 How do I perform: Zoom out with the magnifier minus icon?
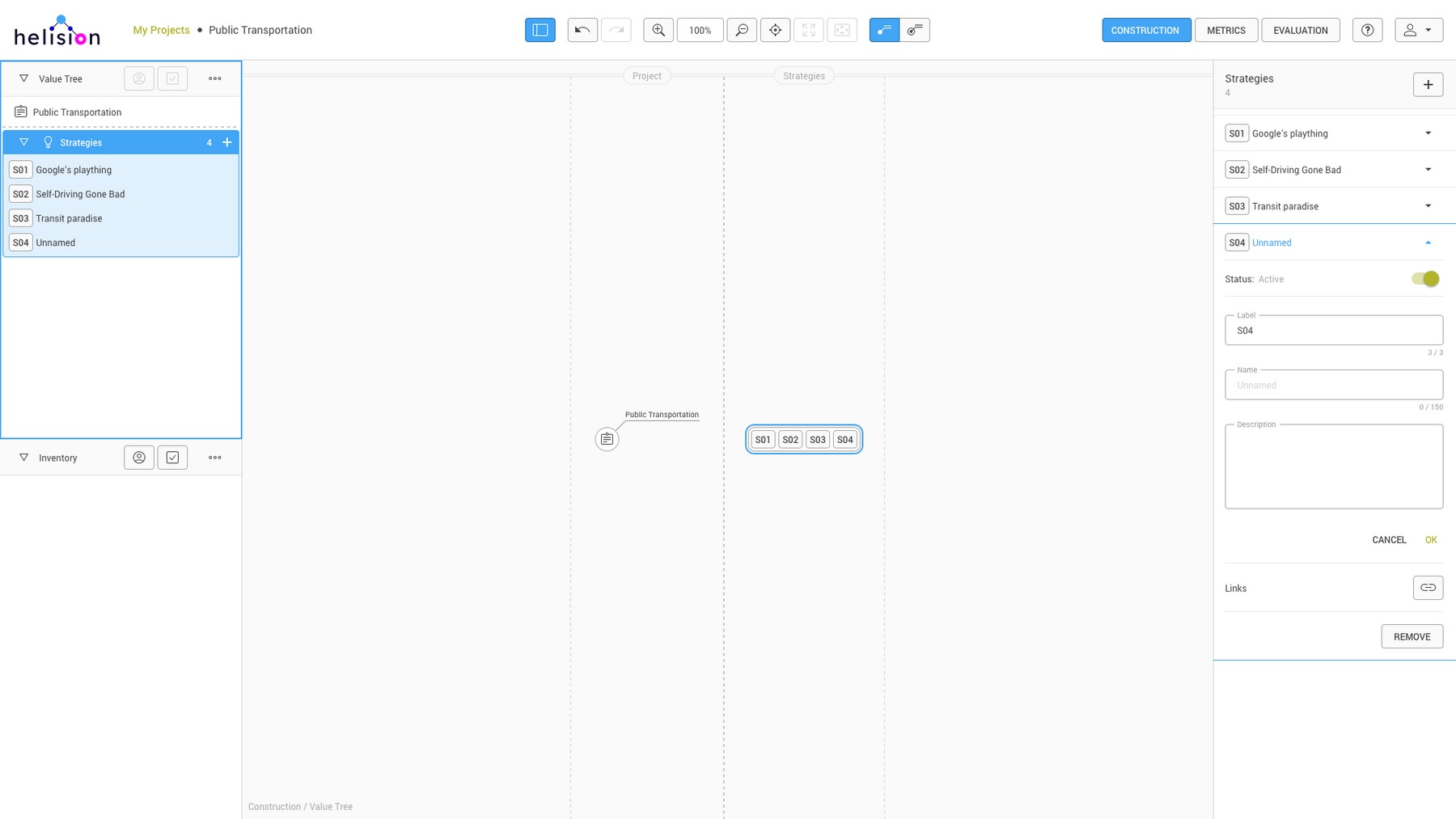(x=742, y=30)
